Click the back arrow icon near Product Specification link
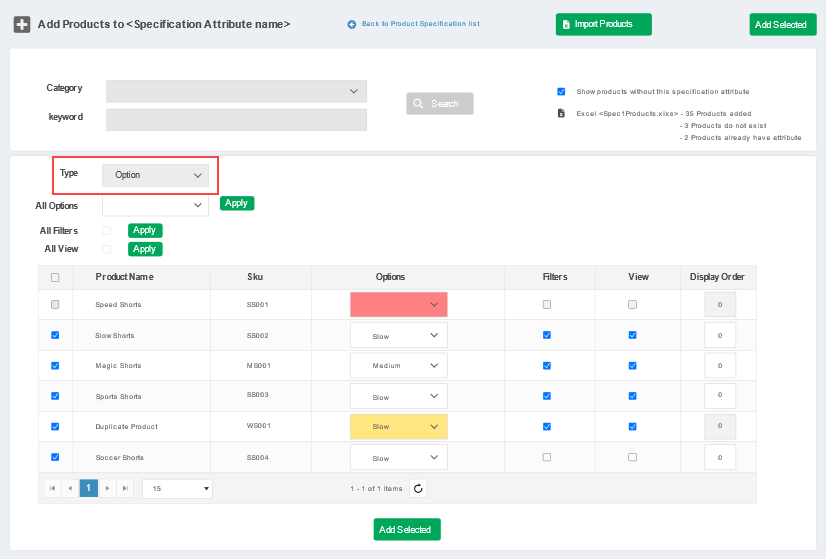The width and height of the screenshot is (826, 559). click(352, 24)
